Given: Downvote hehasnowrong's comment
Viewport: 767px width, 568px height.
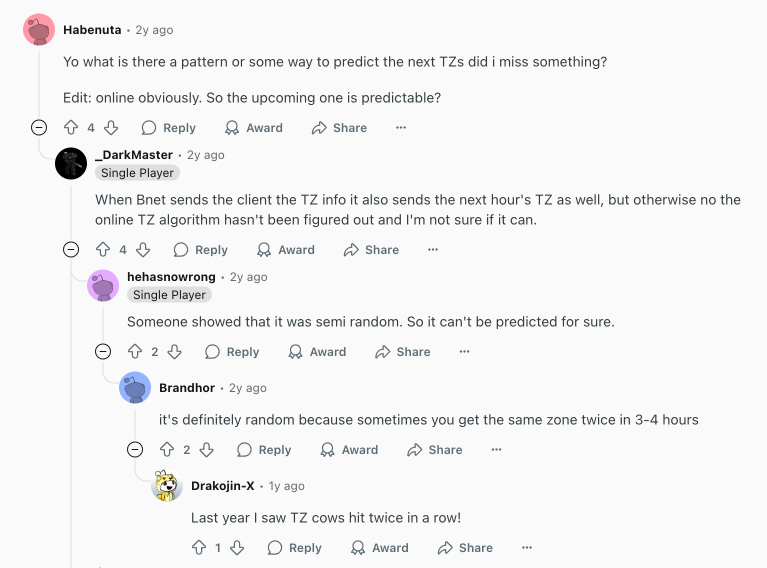Looking at the screenshot, I should pos(175,352).
